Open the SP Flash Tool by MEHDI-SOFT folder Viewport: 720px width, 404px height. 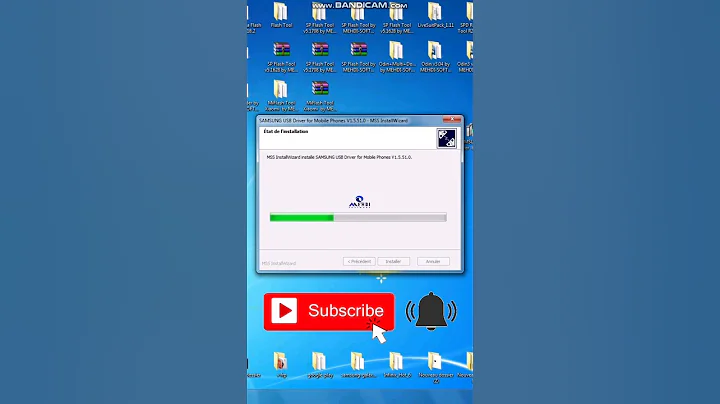358,18
